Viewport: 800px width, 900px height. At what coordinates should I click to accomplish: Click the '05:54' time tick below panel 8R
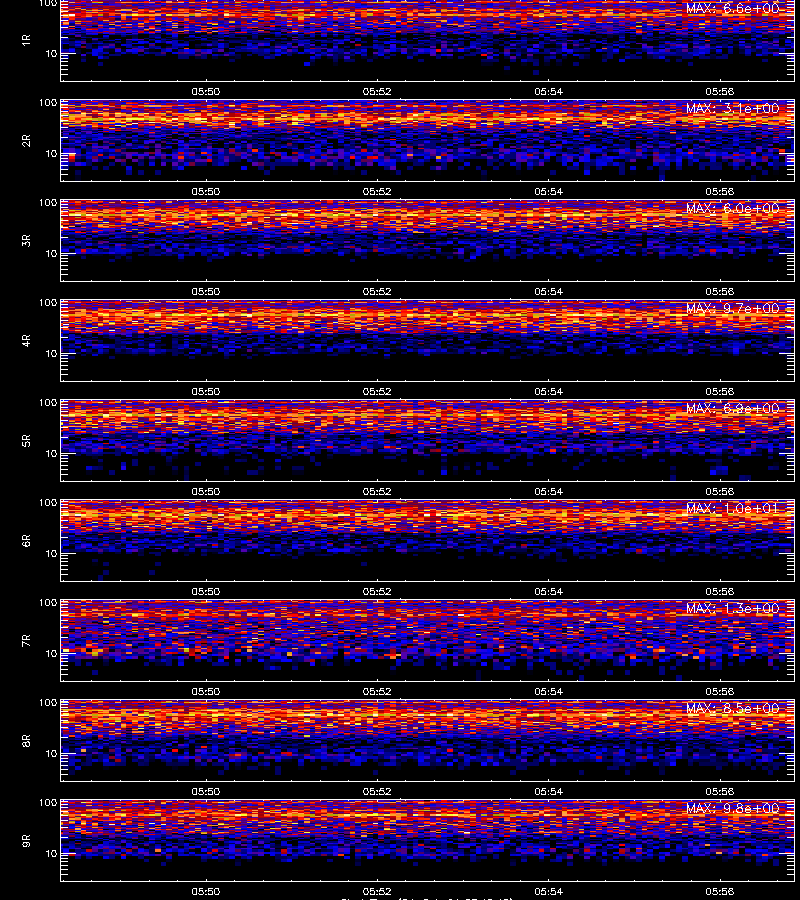tap(549, 792)
